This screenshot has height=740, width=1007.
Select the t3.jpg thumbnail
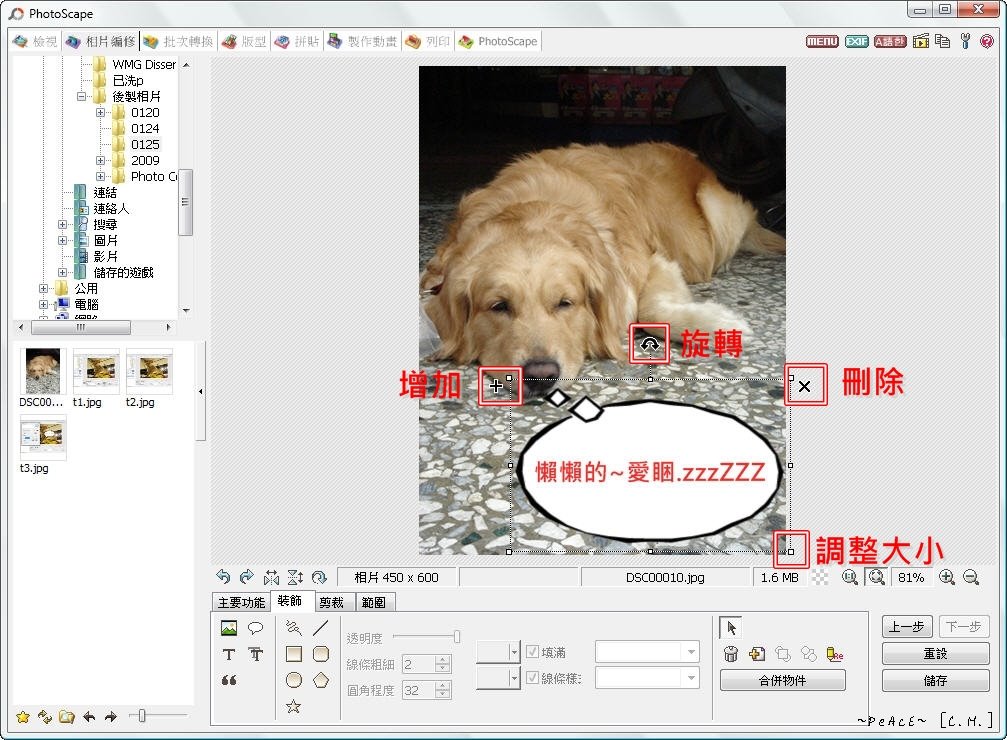click(42, 437)
